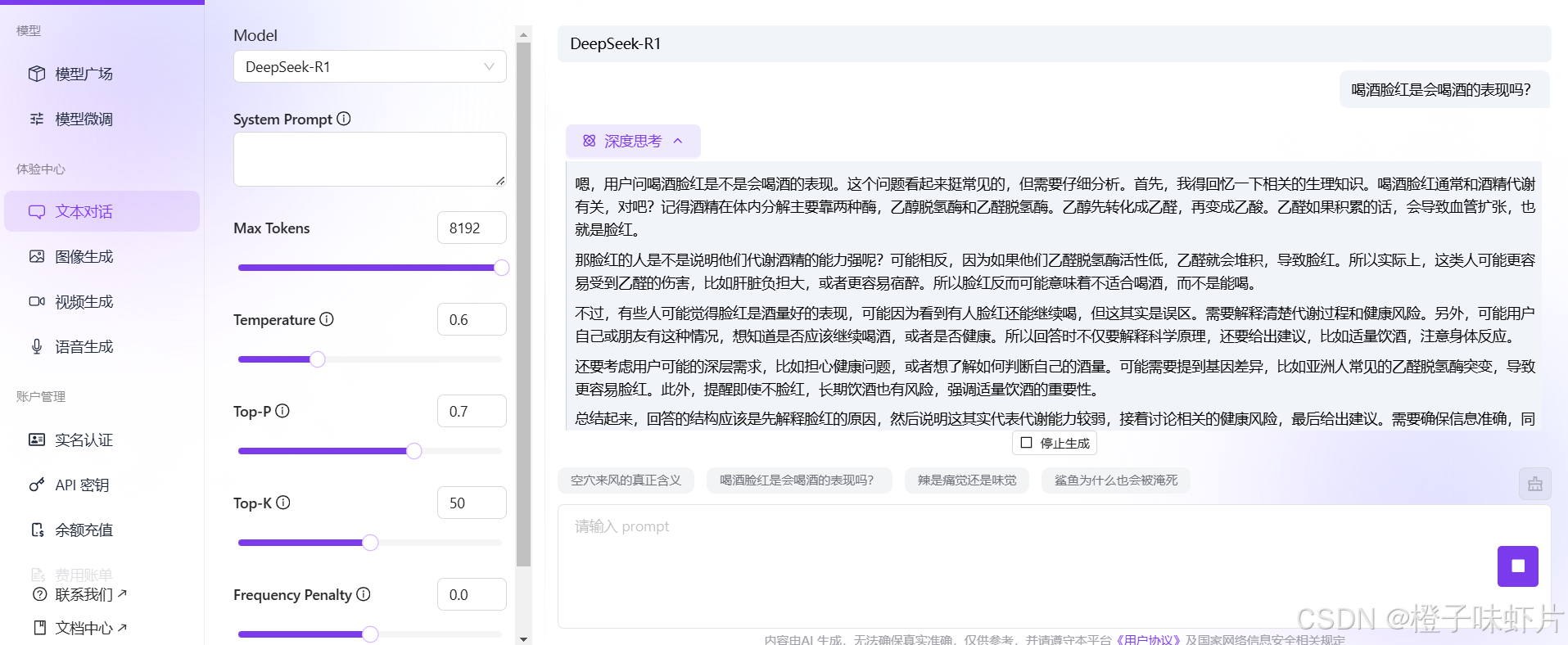The height and width of the screenshot is (645, 1568).
Task: Open 模型微调 menu item
Action: click(x=102, y=119)
